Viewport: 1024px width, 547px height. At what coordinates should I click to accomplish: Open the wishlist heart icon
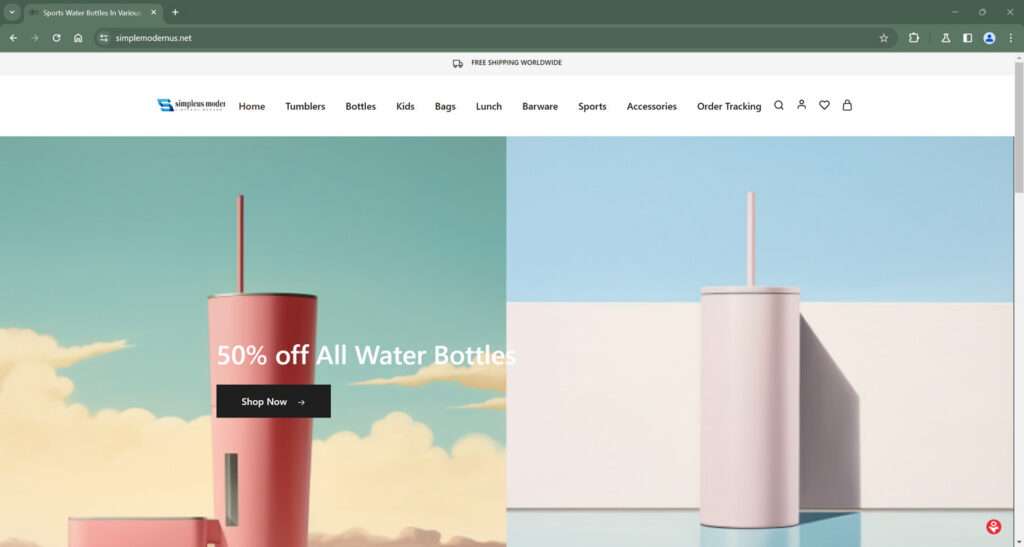click(x=824, y=105)
